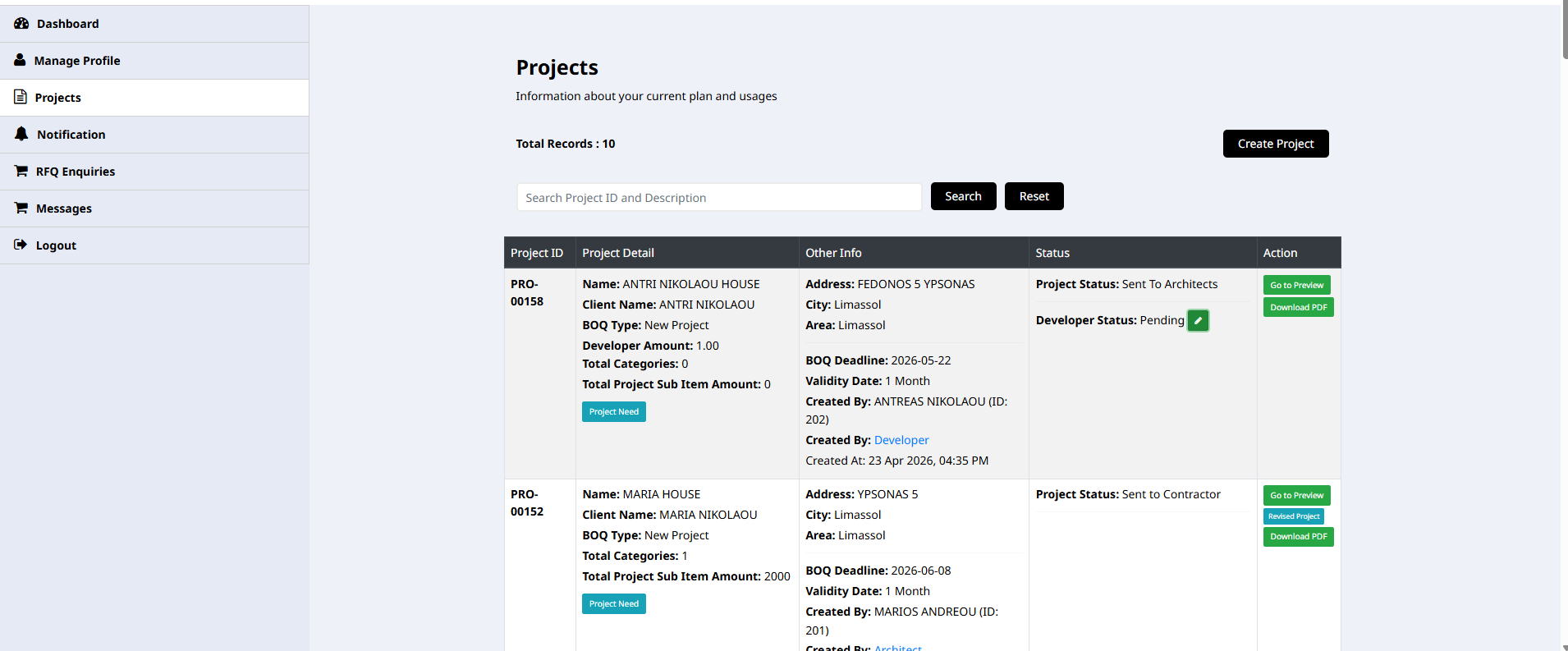Click the Messages cart icon

(21, 208)
